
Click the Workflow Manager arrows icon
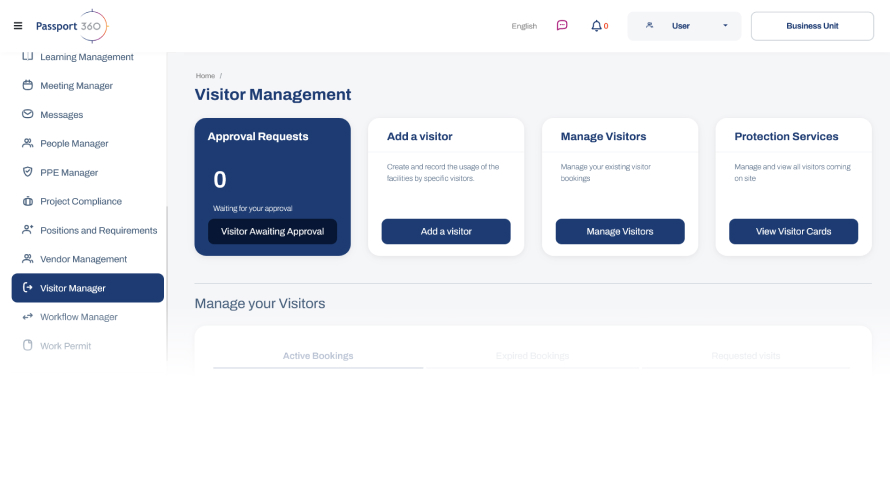coord(27,317)
